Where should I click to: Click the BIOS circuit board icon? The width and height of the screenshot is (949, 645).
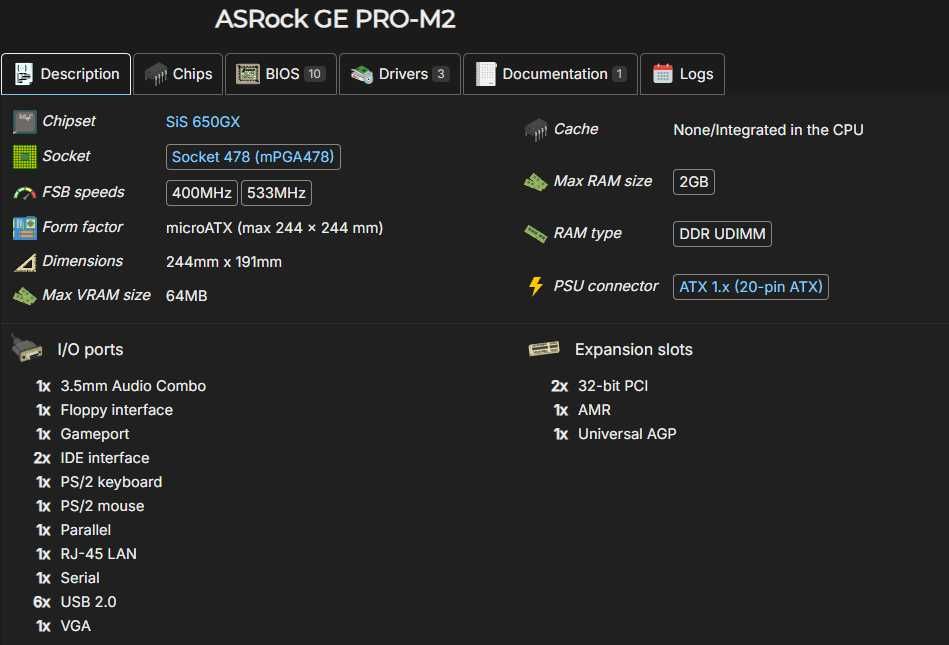coord(248,74)
